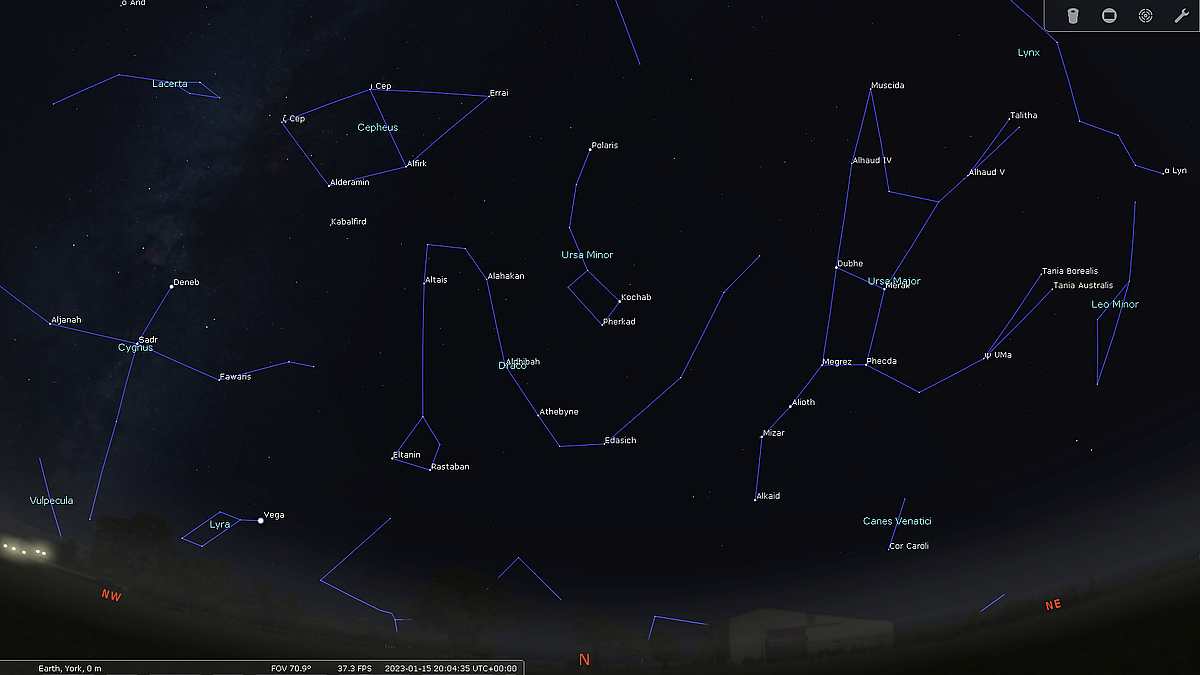Select the Tania Australis star label

pos(1083,286)
